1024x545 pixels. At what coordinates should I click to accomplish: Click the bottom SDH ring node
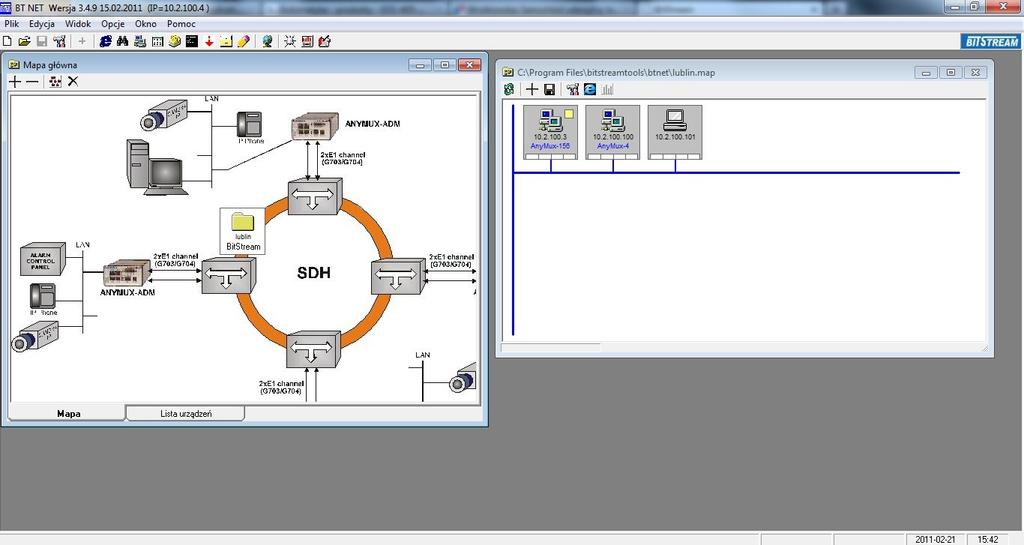(x=313, y=349)
